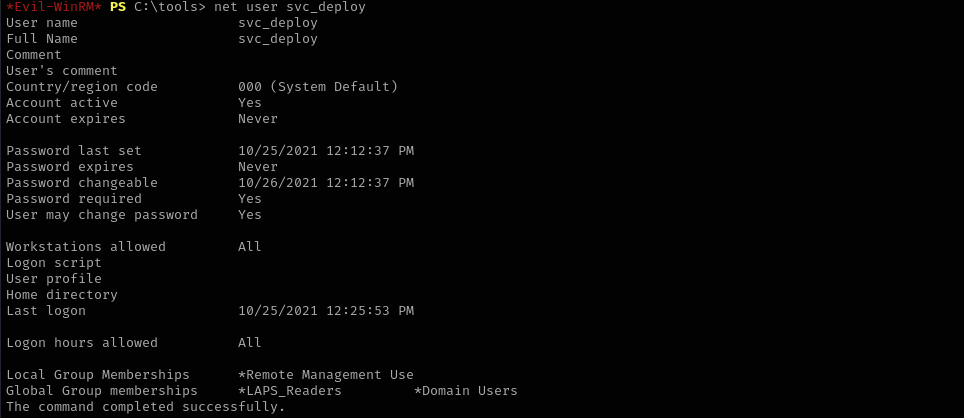The image size is (964, 418).
Task: Click the yellow PS prompt indicator
Action: click(118, 7)
